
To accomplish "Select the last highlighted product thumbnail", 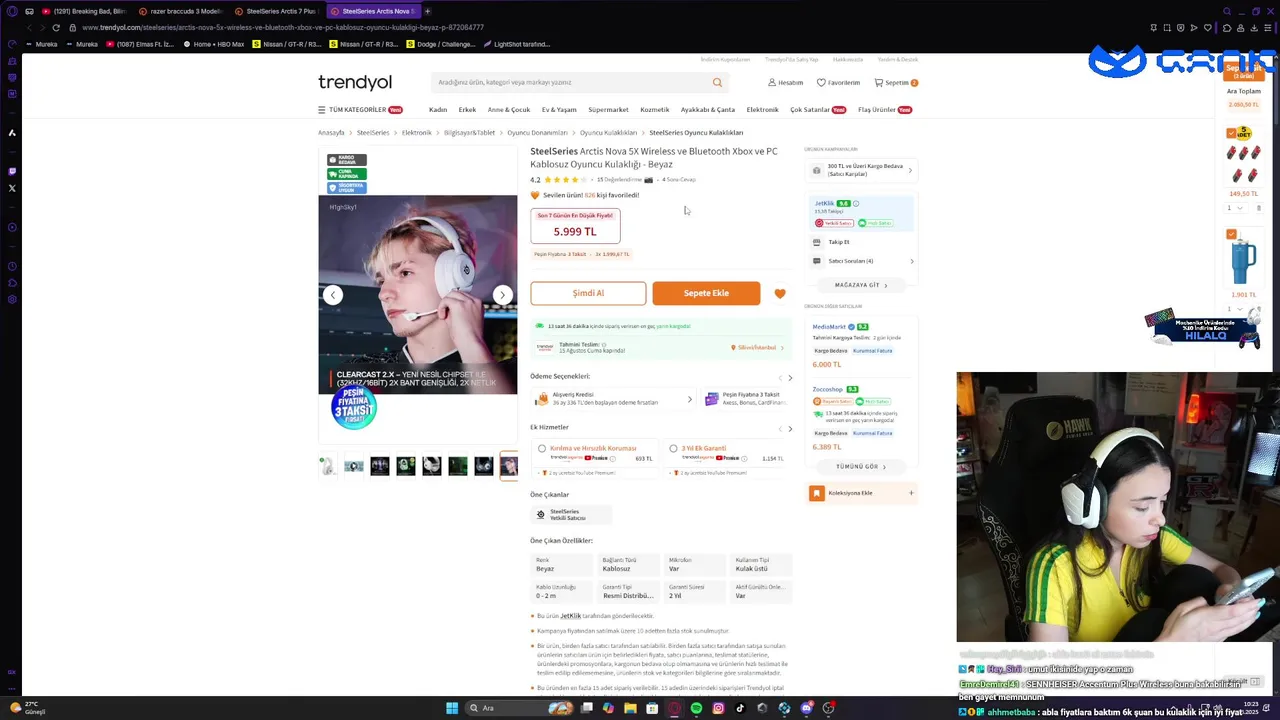I will pyautogui.click(x=509, y=466).
